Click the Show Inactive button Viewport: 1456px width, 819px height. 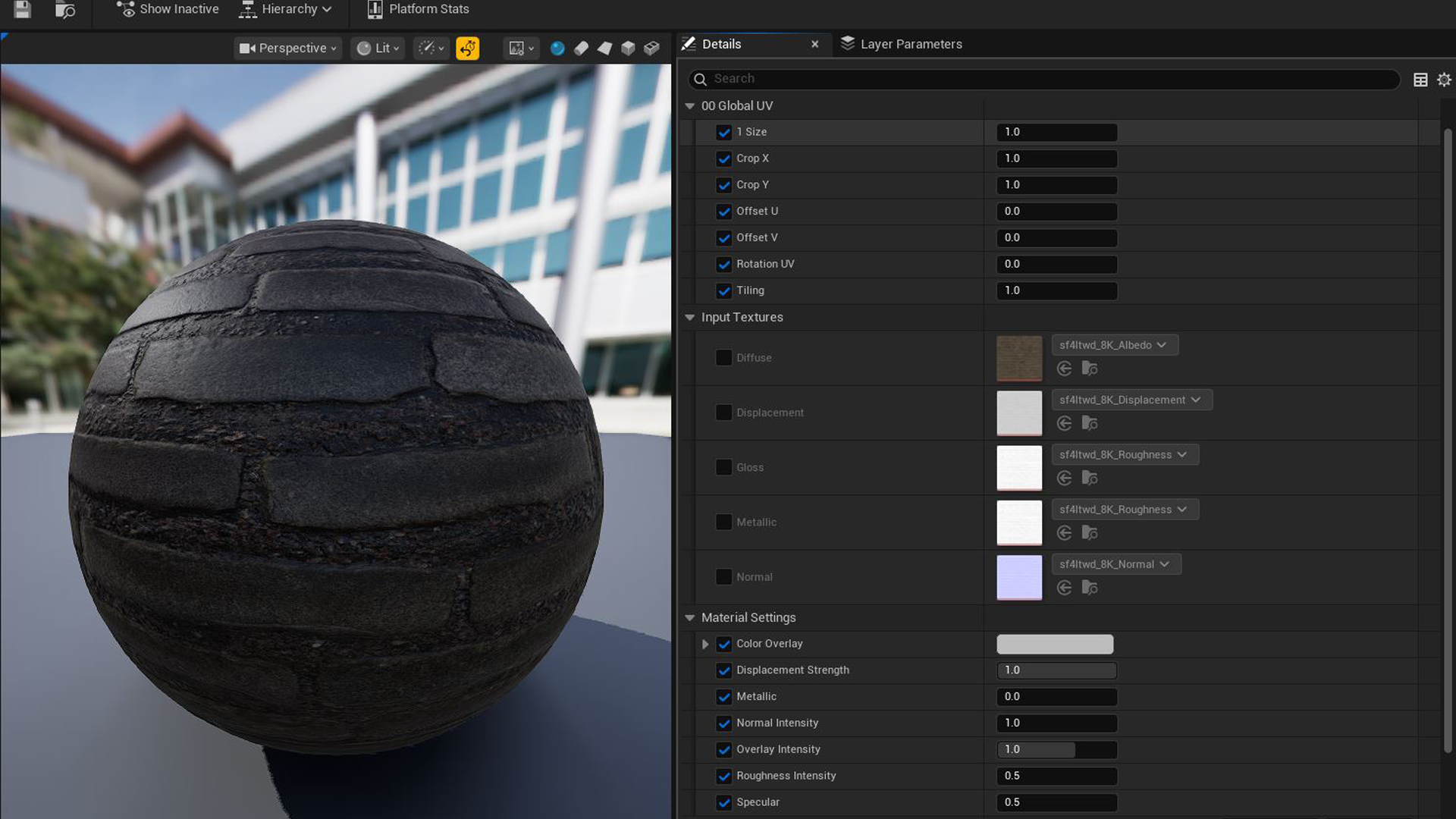pos(168,9)
